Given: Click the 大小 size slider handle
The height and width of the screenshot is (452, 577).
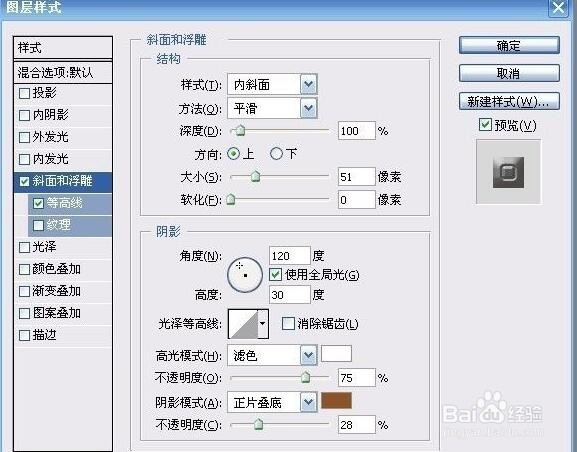Looking at the screenshot, I should pos(255,177).
